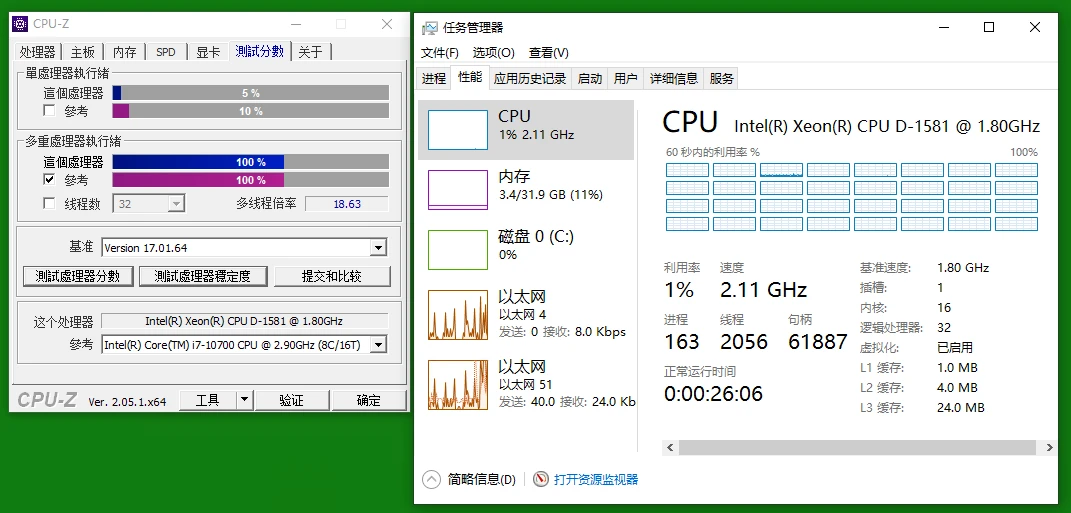Click the handles count 61887

point(818,342)
